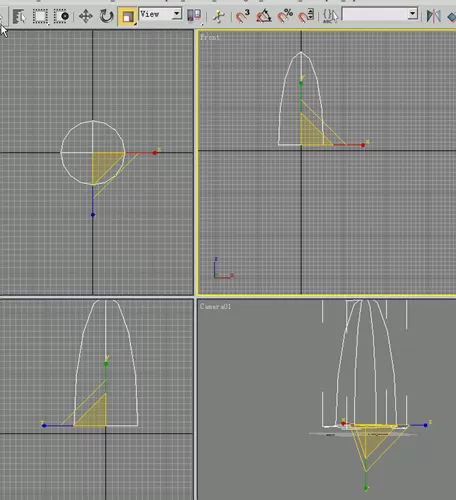Toggle the Angle Snap magnet
This screenshot has width=456, height=500.
264,16
